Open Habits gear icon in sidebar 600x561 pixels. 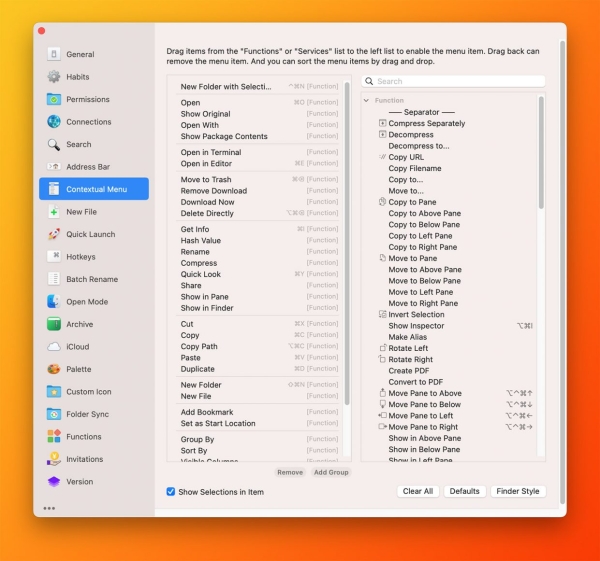pos(54,77)
